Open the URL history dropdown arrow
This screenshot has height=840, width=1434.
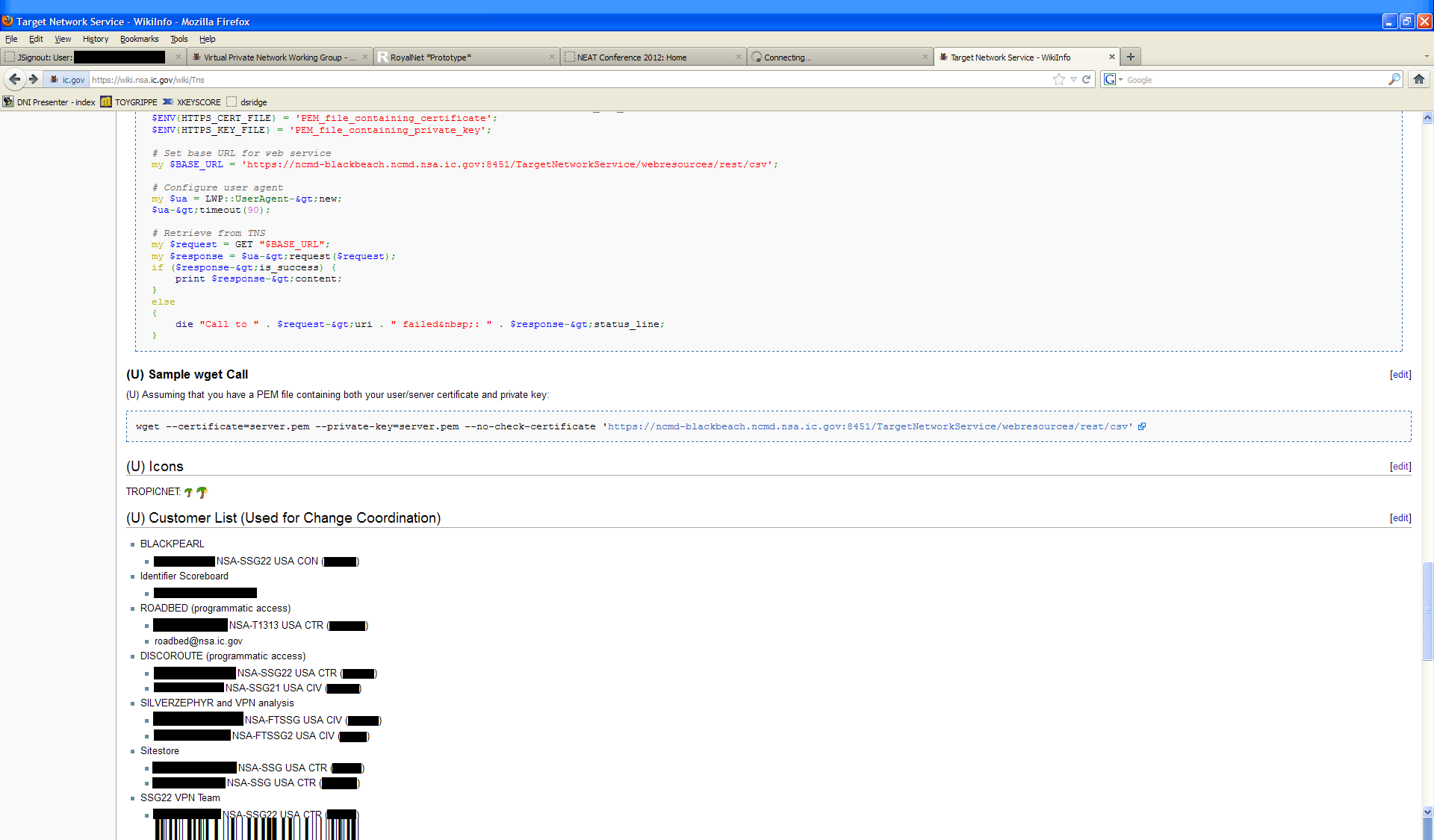coord(1073,80)
